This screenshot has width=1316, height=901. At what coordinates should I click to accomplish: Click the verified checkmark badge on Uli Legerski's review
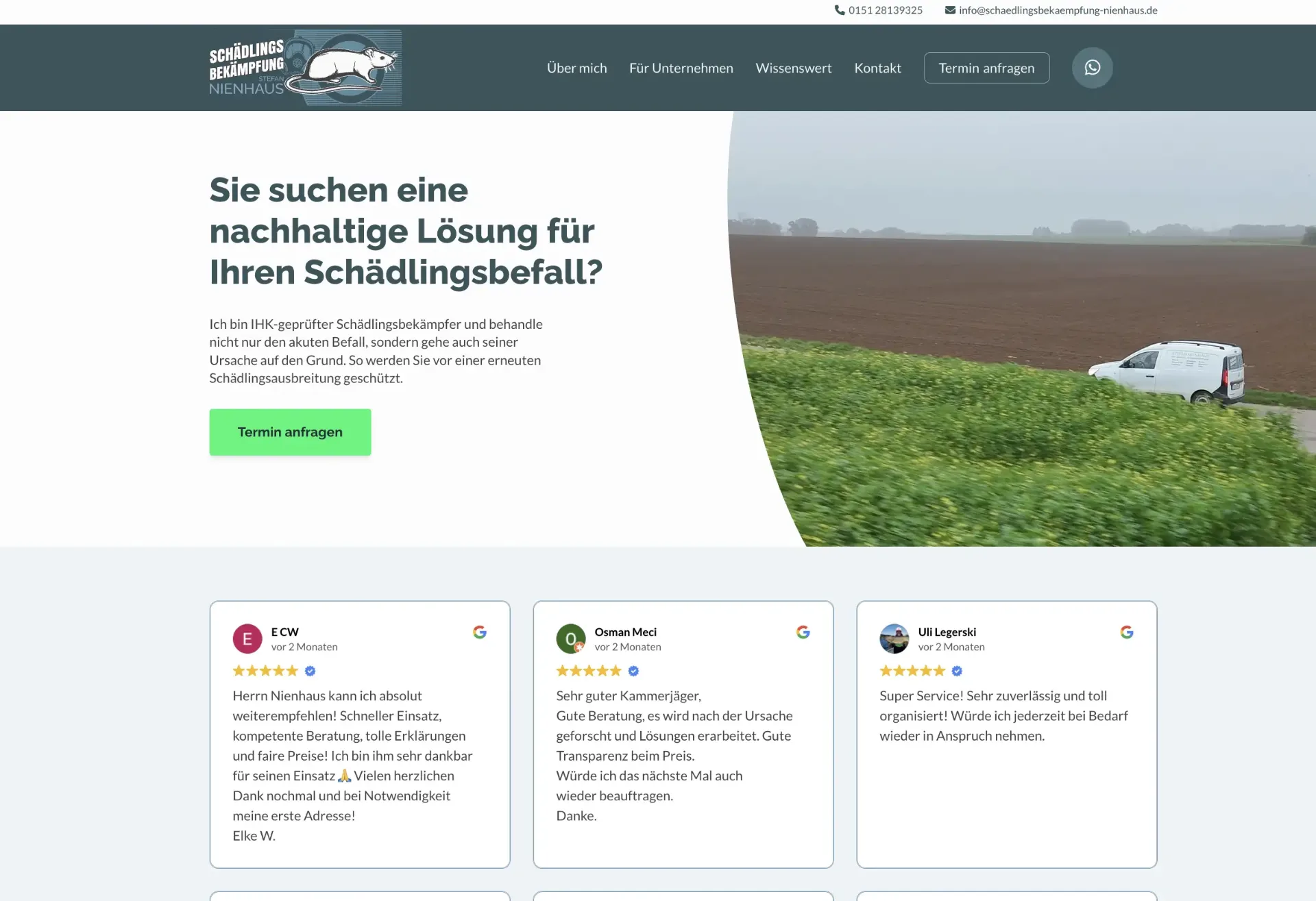coord(957,671)
